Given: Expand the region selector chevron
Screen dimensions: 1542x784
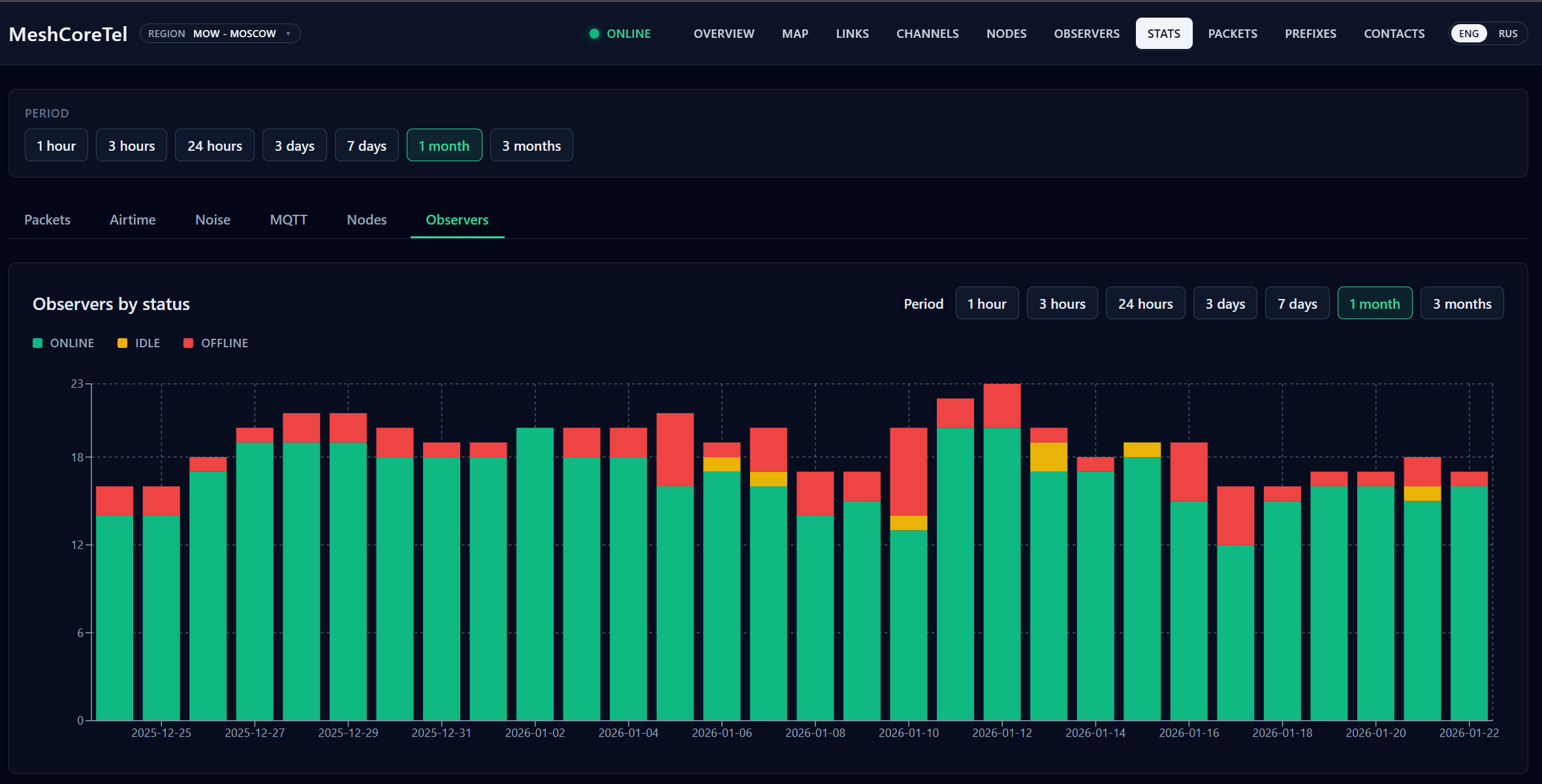Looking at the screenshot, I should (x=289, y=33).
